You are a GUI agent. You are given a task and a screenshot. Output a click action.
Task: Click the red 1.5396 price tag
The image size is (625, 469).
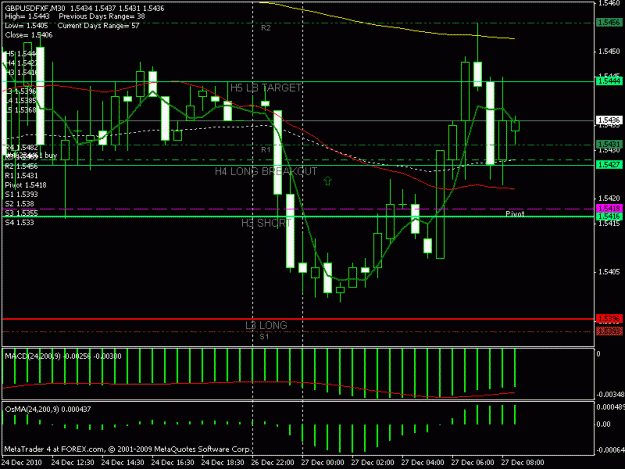click(x=609, y=319)
